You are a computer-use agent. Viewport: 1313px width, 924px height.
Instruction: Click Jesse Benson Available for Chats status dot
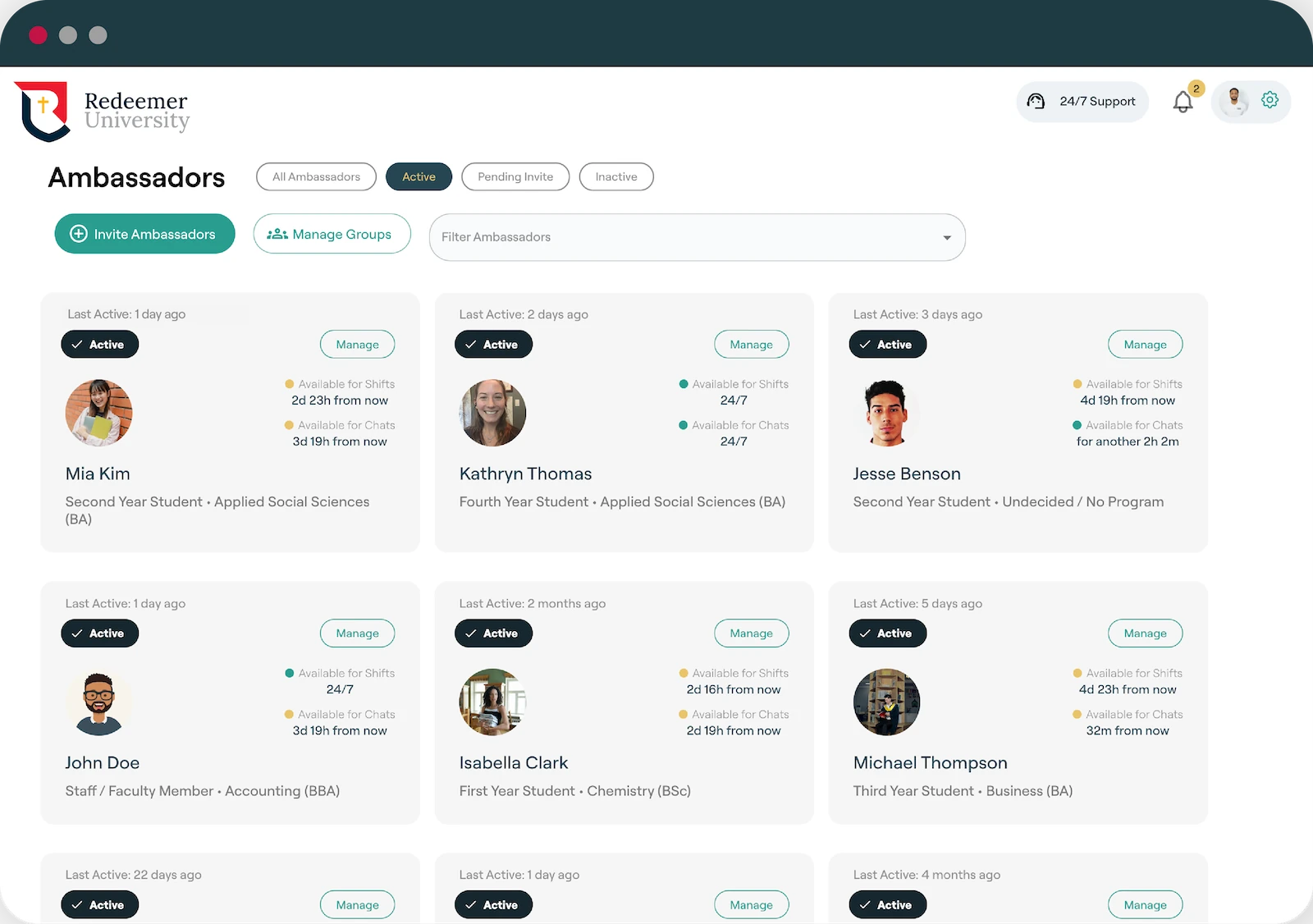[1077, 425]
